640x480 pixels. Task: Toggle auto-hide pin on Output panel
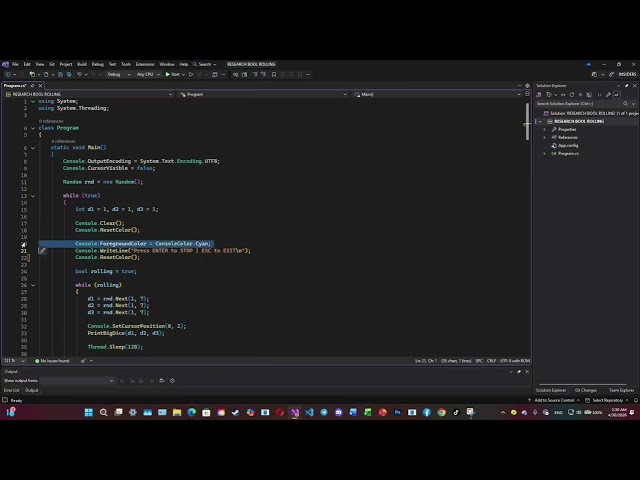tap(519, 372)
